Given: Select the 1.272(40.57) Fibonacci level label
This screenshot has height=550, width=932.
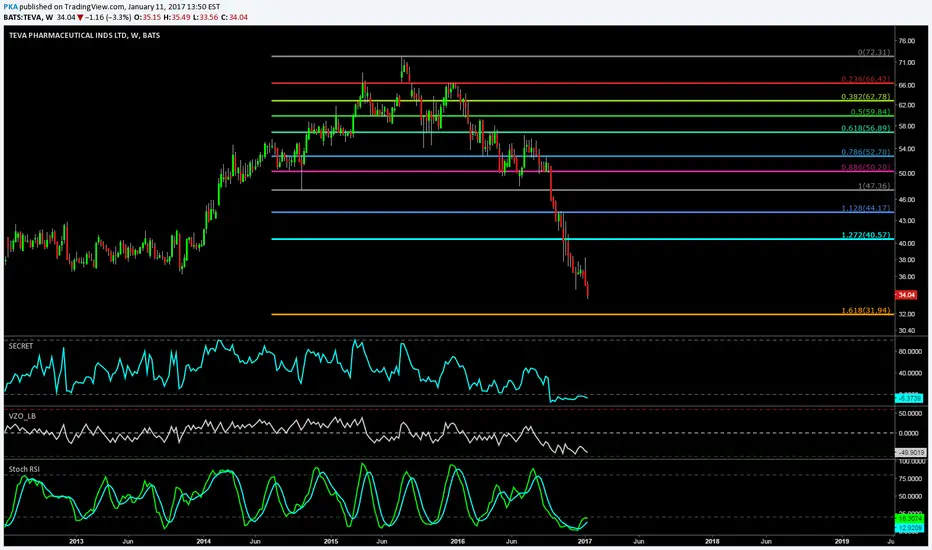Looking at the screenshot, I should [x=866, y=235].
